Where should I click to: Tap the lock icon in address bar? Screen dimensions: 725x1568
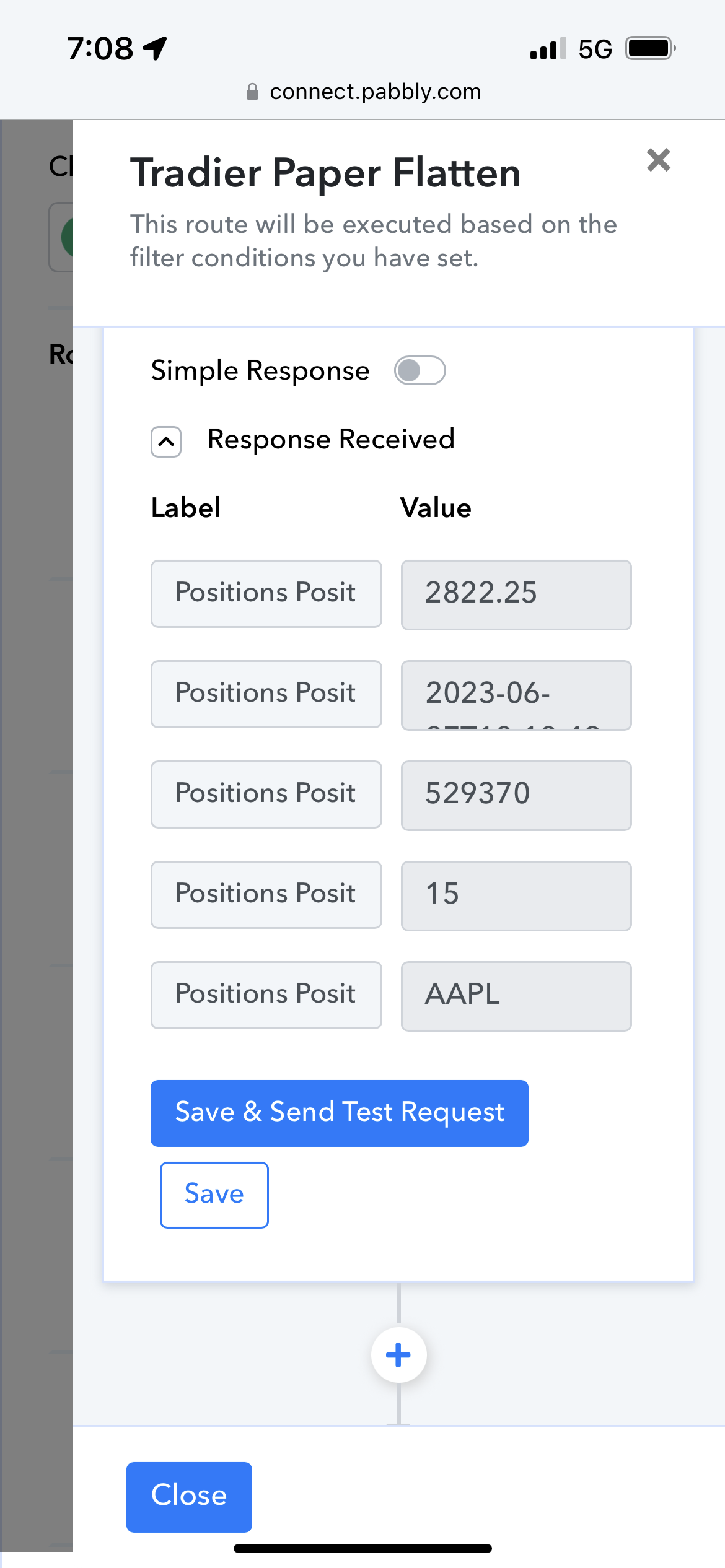pos(252,92)
